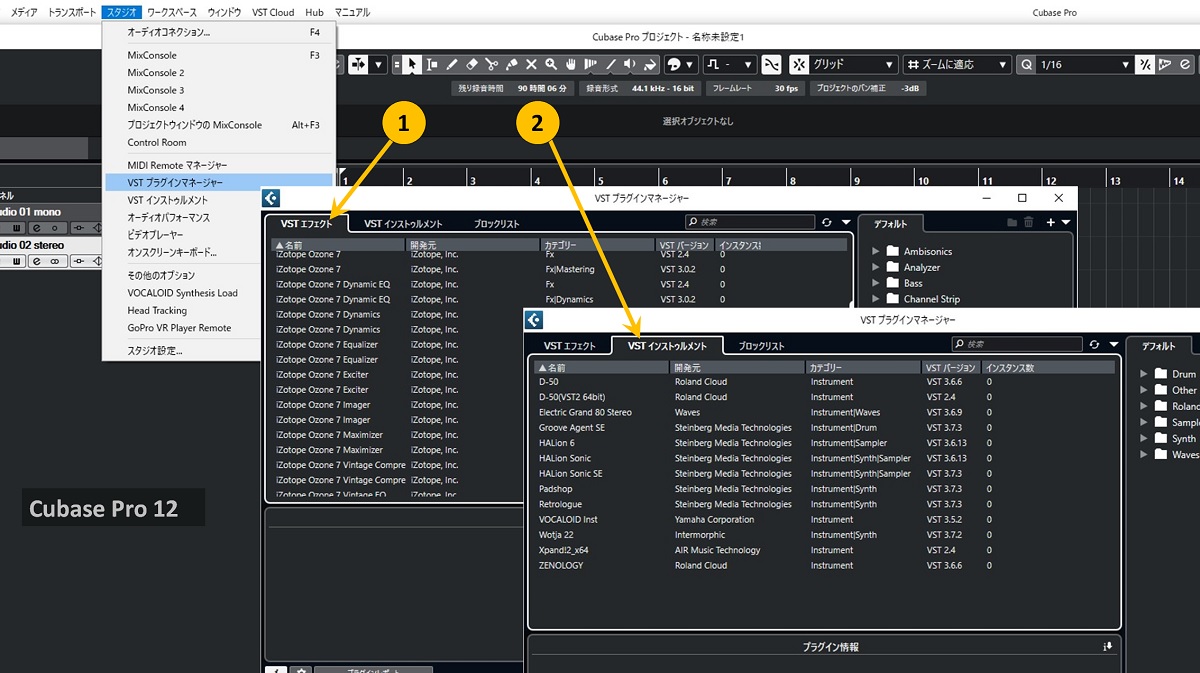The width and height of the screenshot is (1200, 673).
Task: Add a new collection with plus icon
Action: (1050, 222)
